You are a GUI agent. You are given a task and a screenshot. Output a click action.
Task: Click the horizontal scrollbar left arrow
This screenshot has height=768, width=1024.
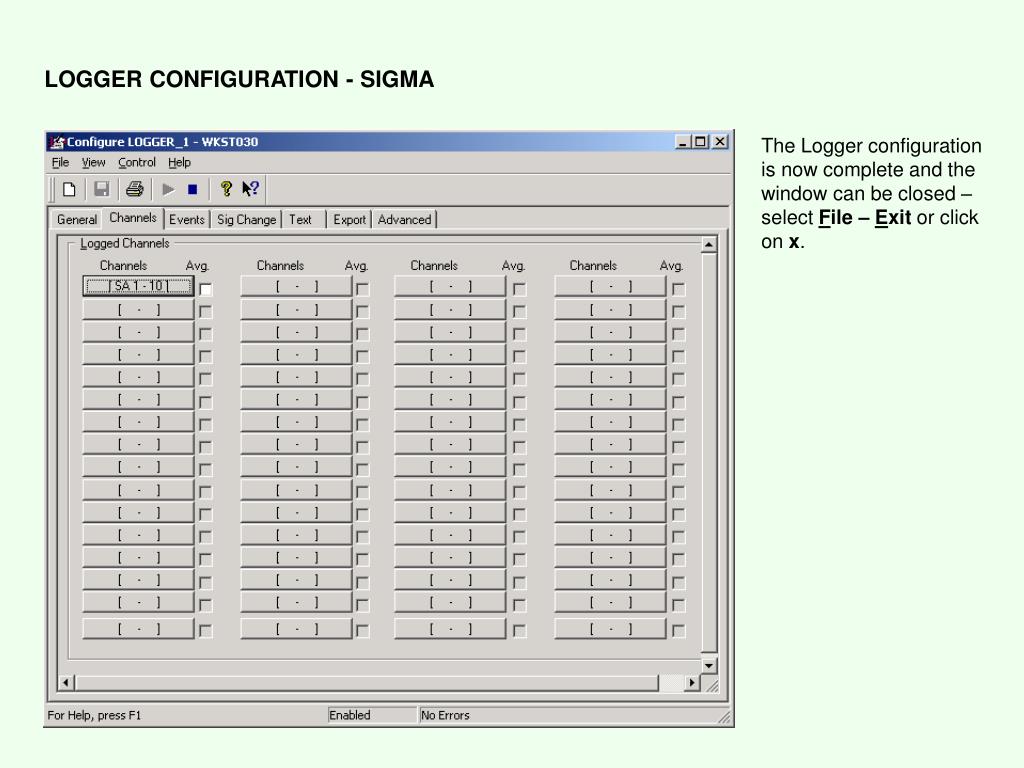tap(65, 683)
